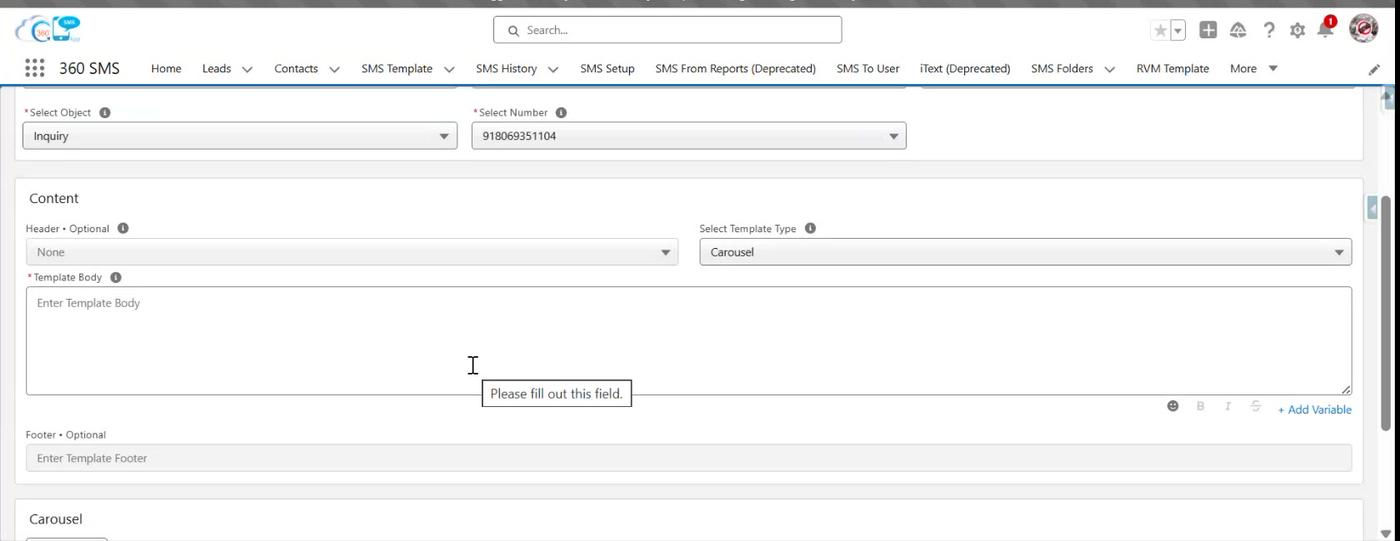Click the 360 SMS logo
This screenshot has width=1400, height=541.
[48, 29]
